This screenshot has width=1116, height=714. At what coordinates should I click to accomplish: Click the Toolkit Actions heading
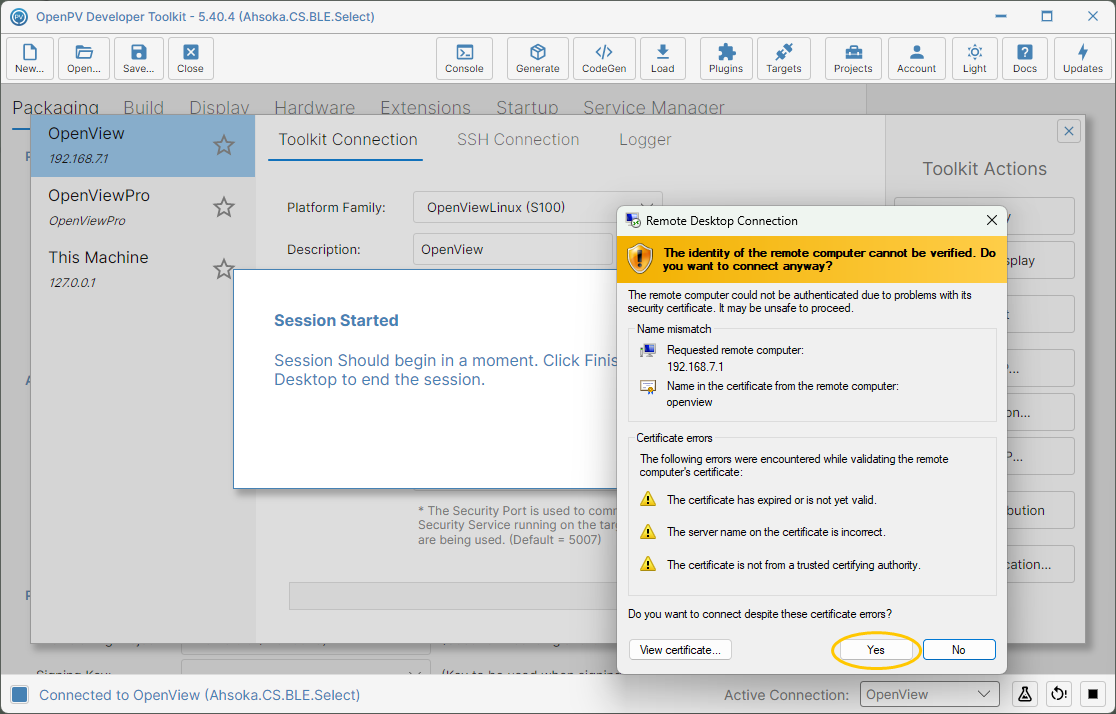tap(984, 169)
